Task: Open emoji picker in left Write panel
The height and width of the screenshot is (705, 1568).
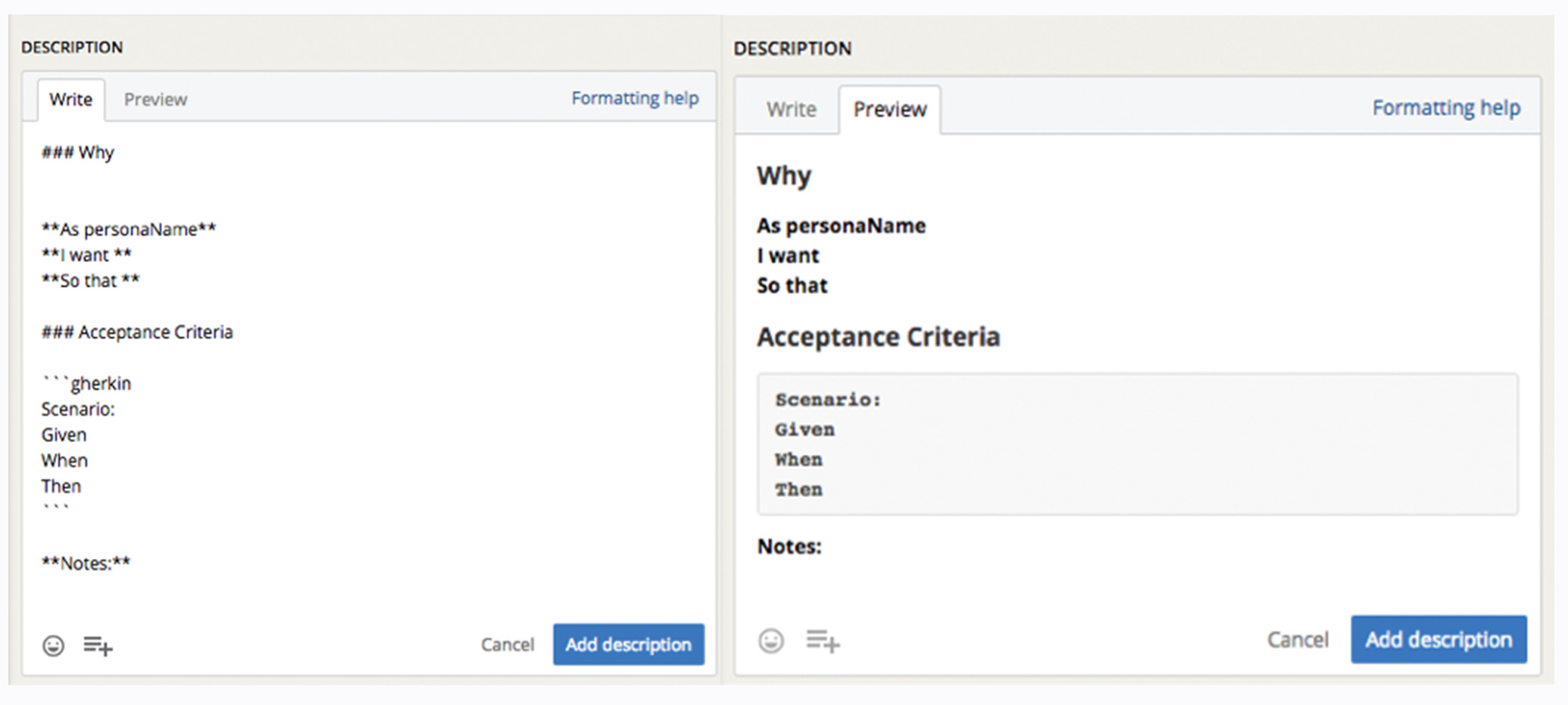Action: coord(53,646)
